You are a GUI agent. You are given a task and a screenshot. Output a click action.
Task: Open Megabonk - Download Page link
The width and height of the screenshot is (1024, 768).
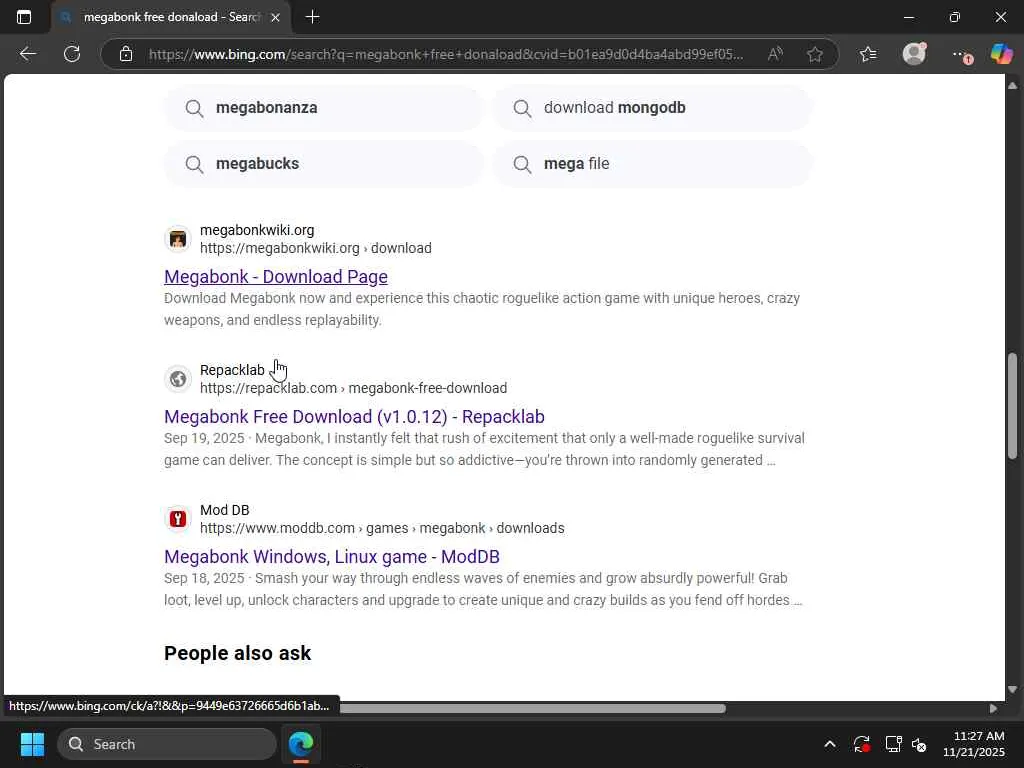276,277
